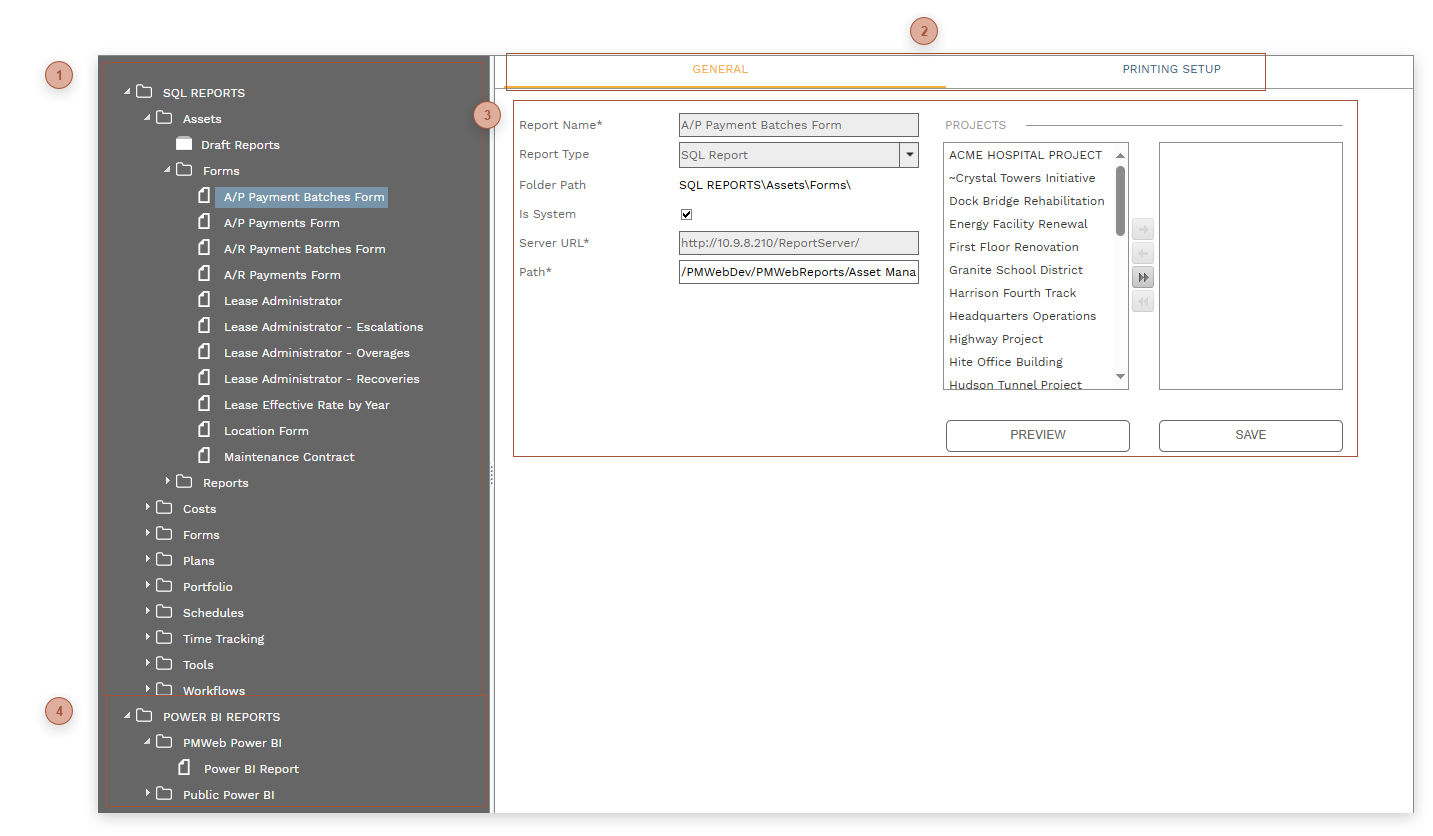Viewport: 1433px width, 836px height.
Task: Click the add-all projects double-arrow icon
Action: (1143, 277)
